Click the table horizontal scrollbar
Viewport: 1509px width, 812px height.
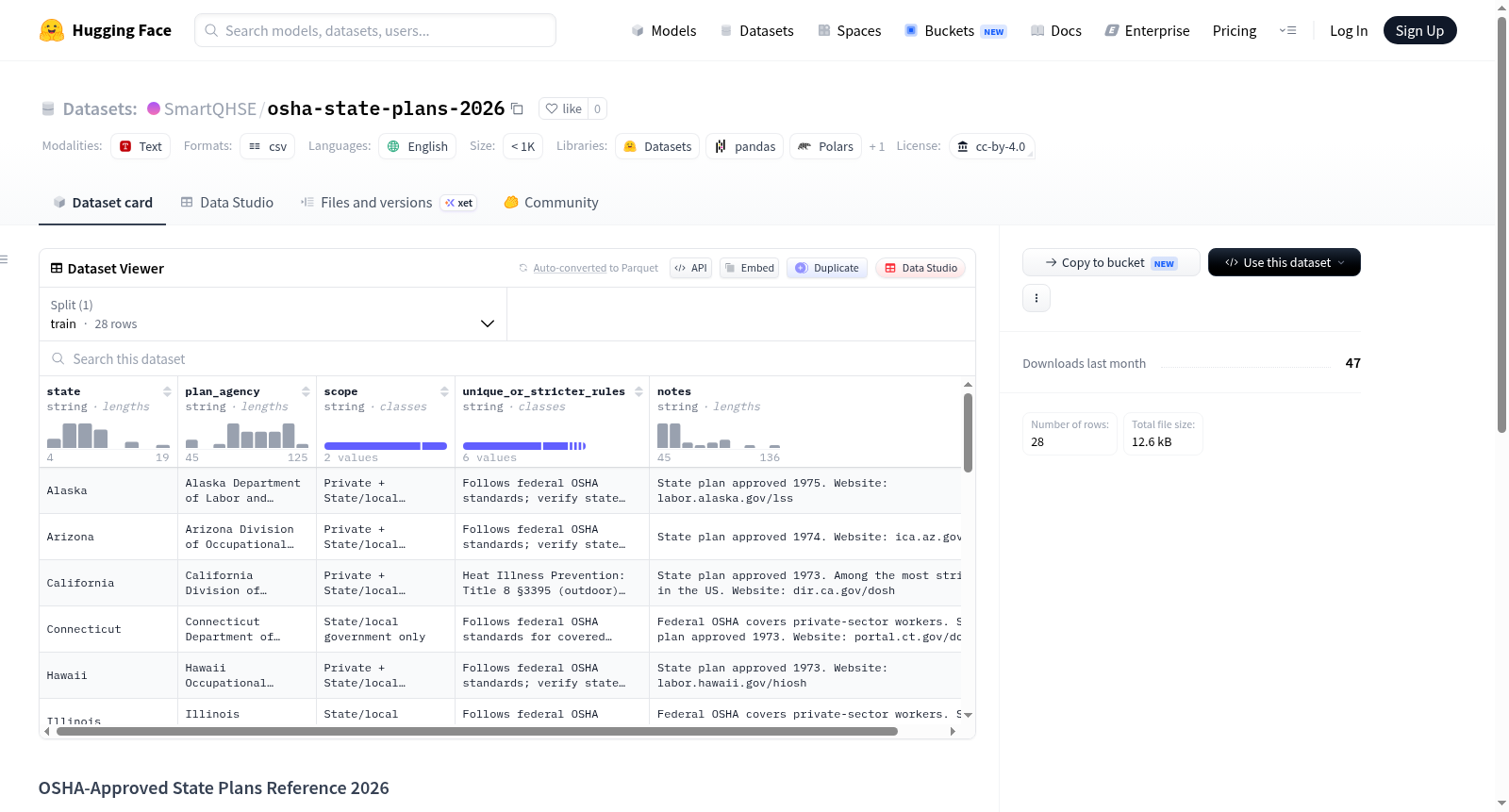click(x=477, y=731)
